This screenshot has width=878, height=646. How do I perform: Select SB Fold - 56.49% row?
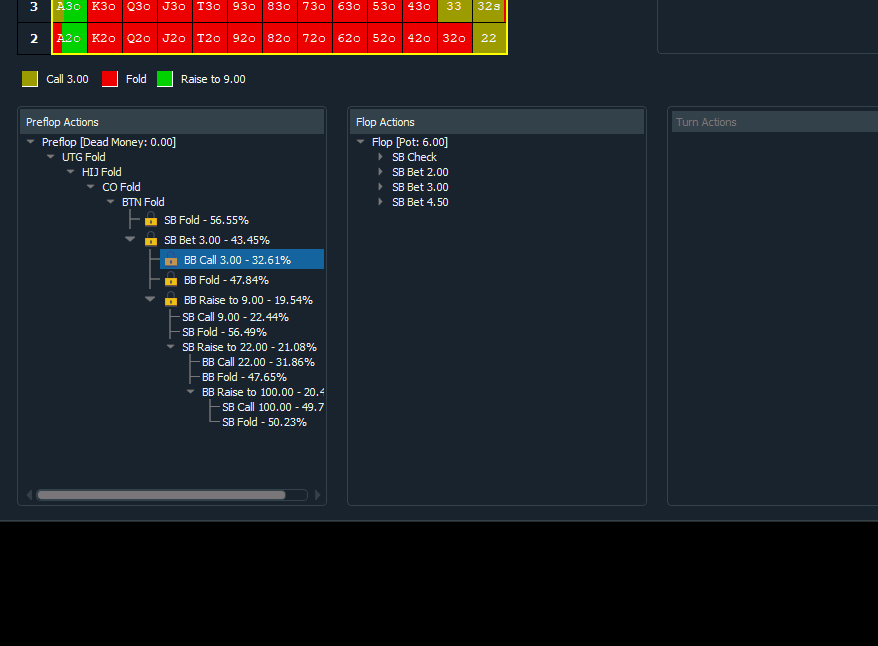[224, 332]
